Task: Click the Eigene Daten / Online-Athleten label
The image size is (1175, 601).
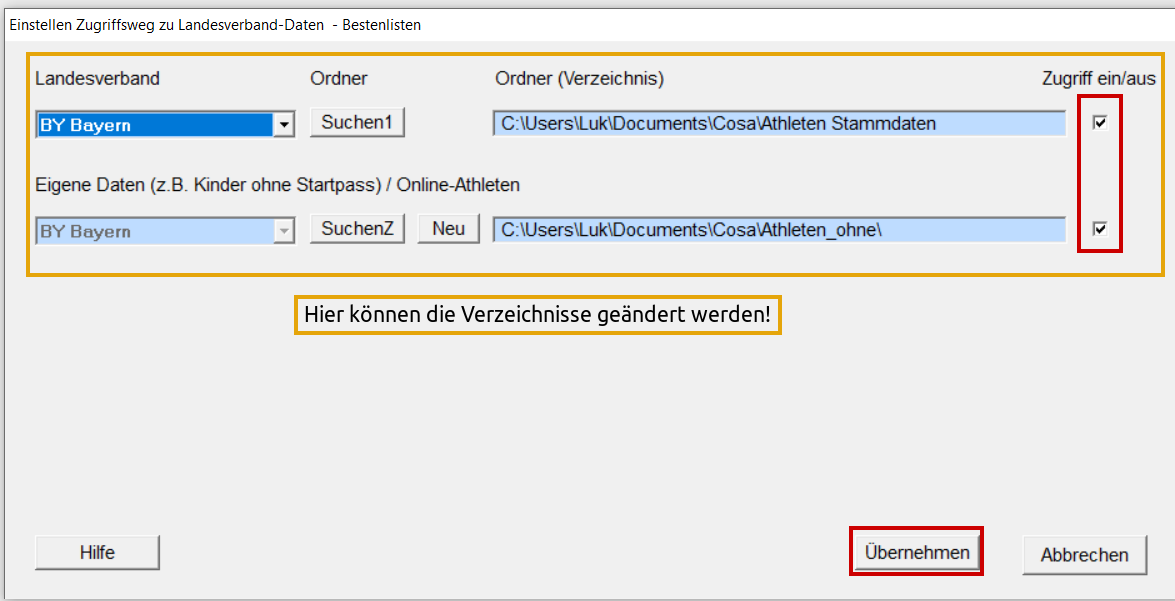Action: pyautogui.click(x=277, y=185)
